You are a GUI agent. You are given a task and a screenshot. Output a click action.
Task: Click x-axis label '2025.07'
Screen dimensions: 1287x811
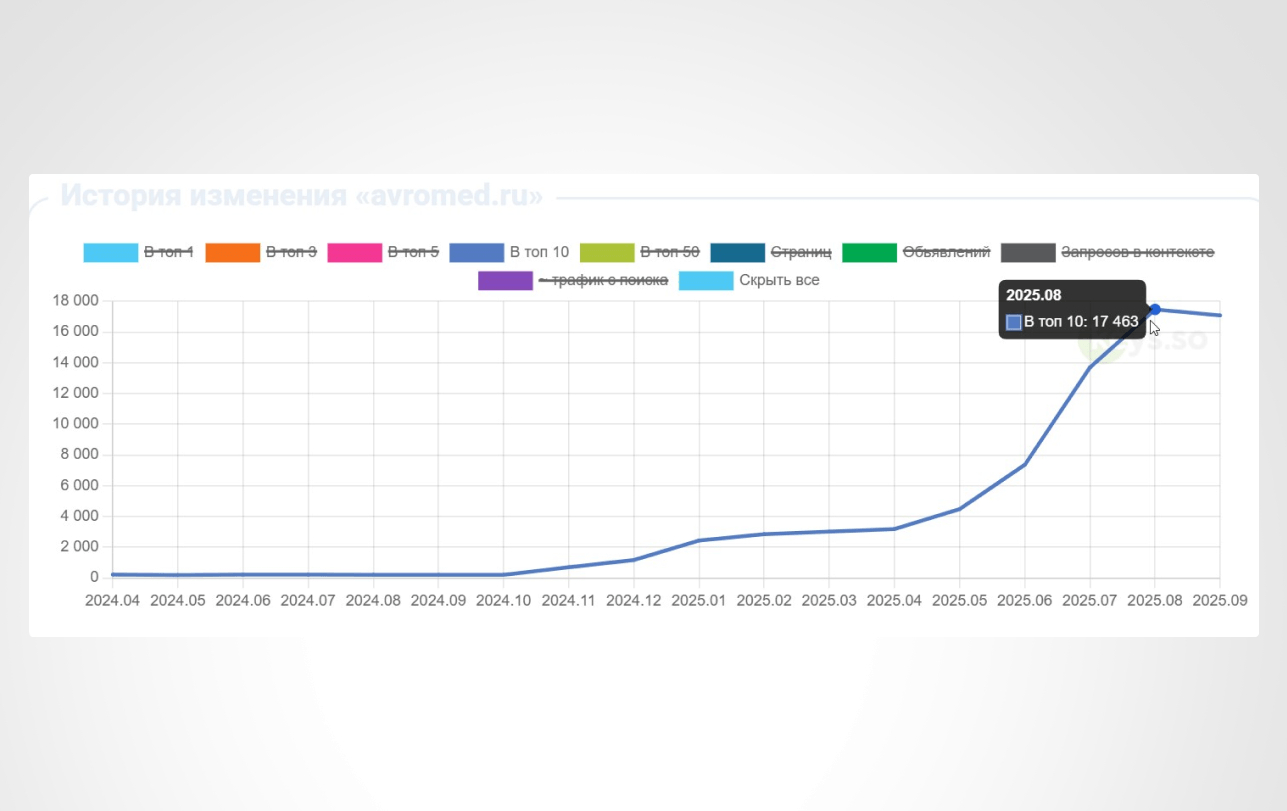1090,601
